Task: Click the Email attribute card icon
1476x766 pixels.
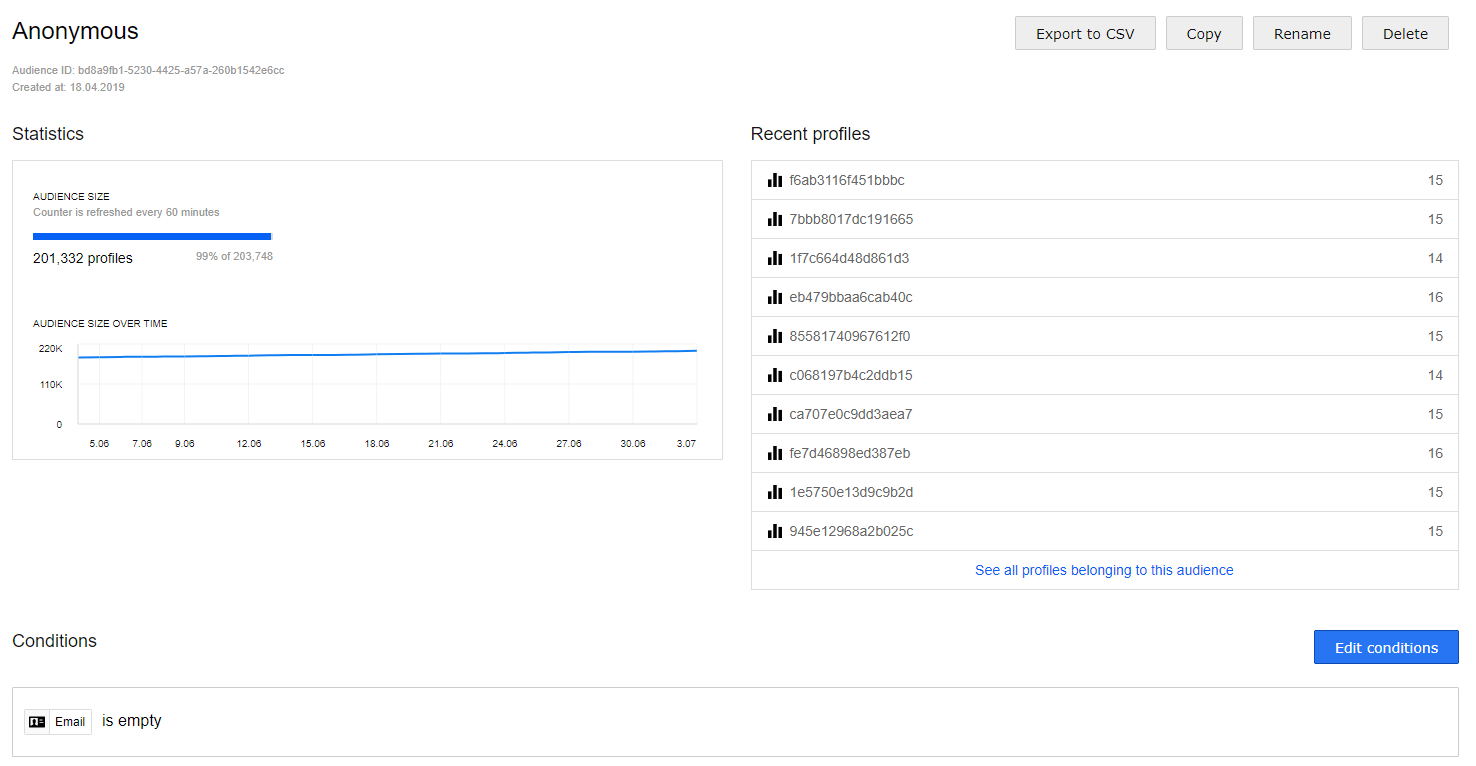Action: (x=37, y=722)
